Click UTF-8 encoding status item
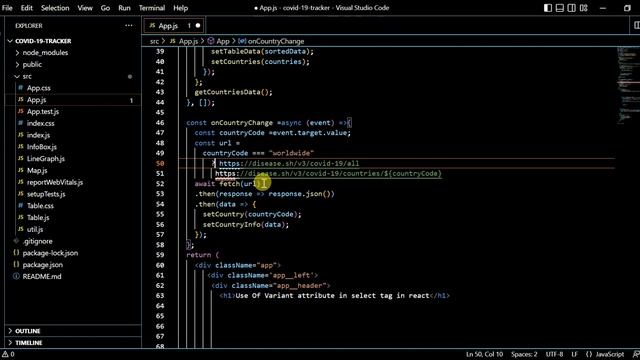 coord(554,354)
